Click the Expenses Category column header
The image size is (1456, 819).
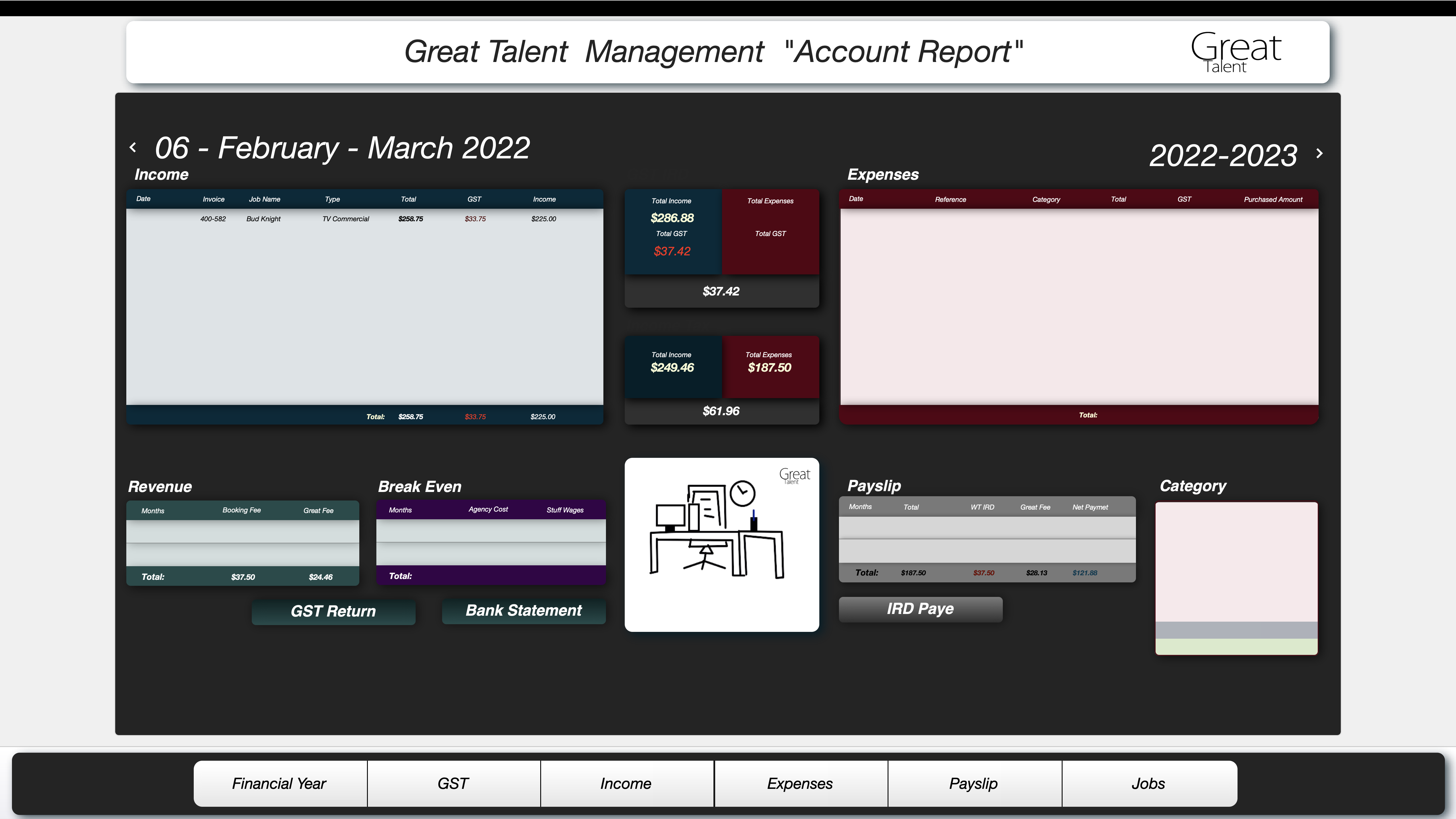tap(1046, 199)
